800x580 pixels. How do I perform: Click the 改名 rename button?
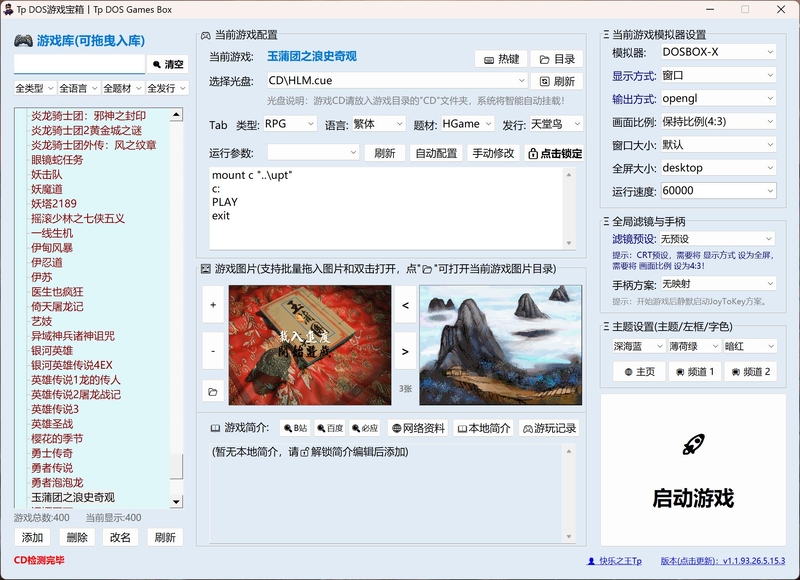(x=120, y=538)
